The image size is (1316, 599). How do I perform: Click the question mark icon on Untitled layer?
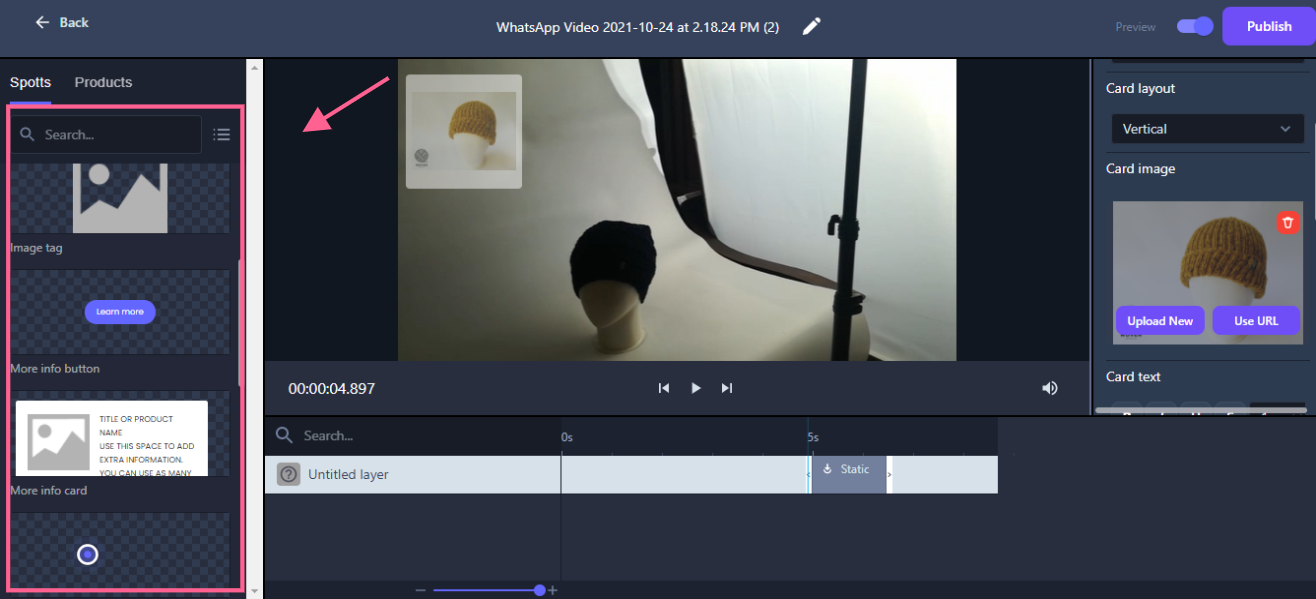(x=289, y=474)
